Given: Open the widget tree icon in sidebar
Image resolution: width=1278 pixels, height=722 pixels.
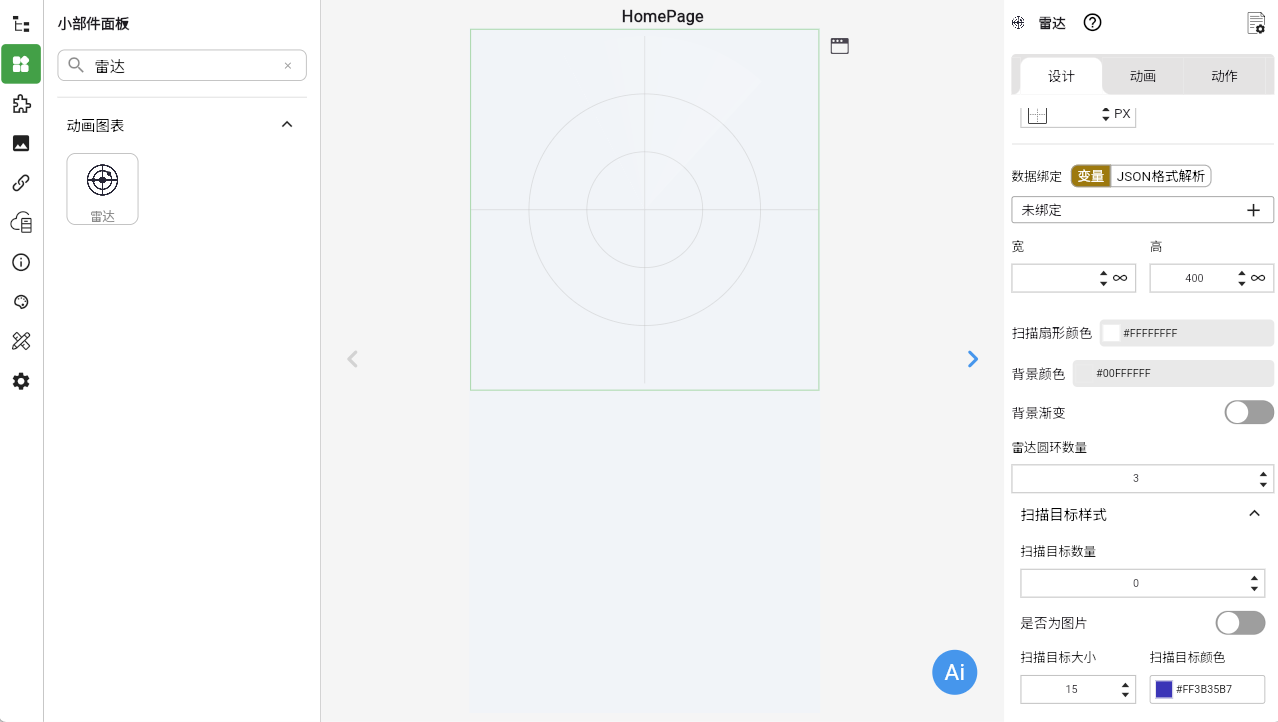Looking at the screenshot, I should coord(21,24).
